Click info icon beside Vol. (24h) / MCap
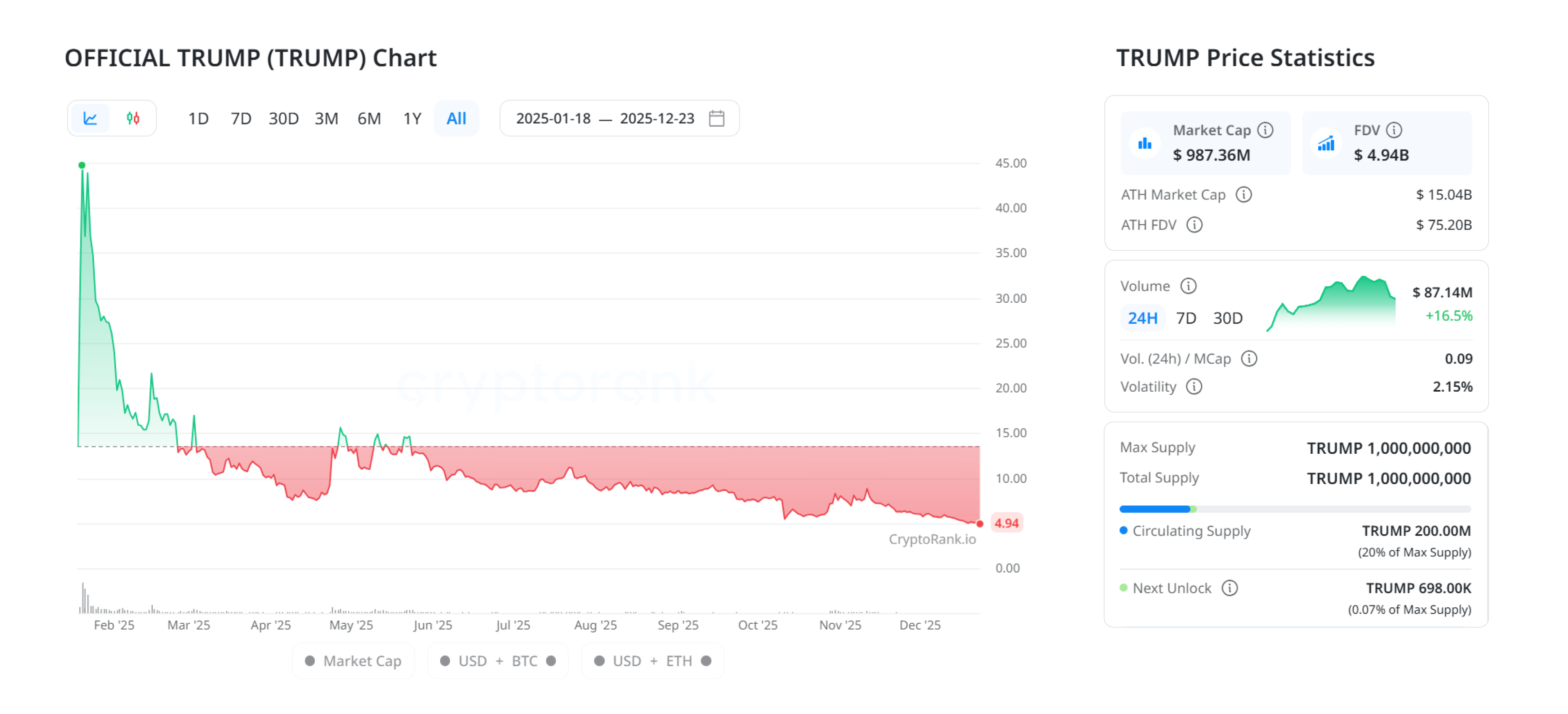Viewport: 1568px width, 714px height. pos(1248,359)
